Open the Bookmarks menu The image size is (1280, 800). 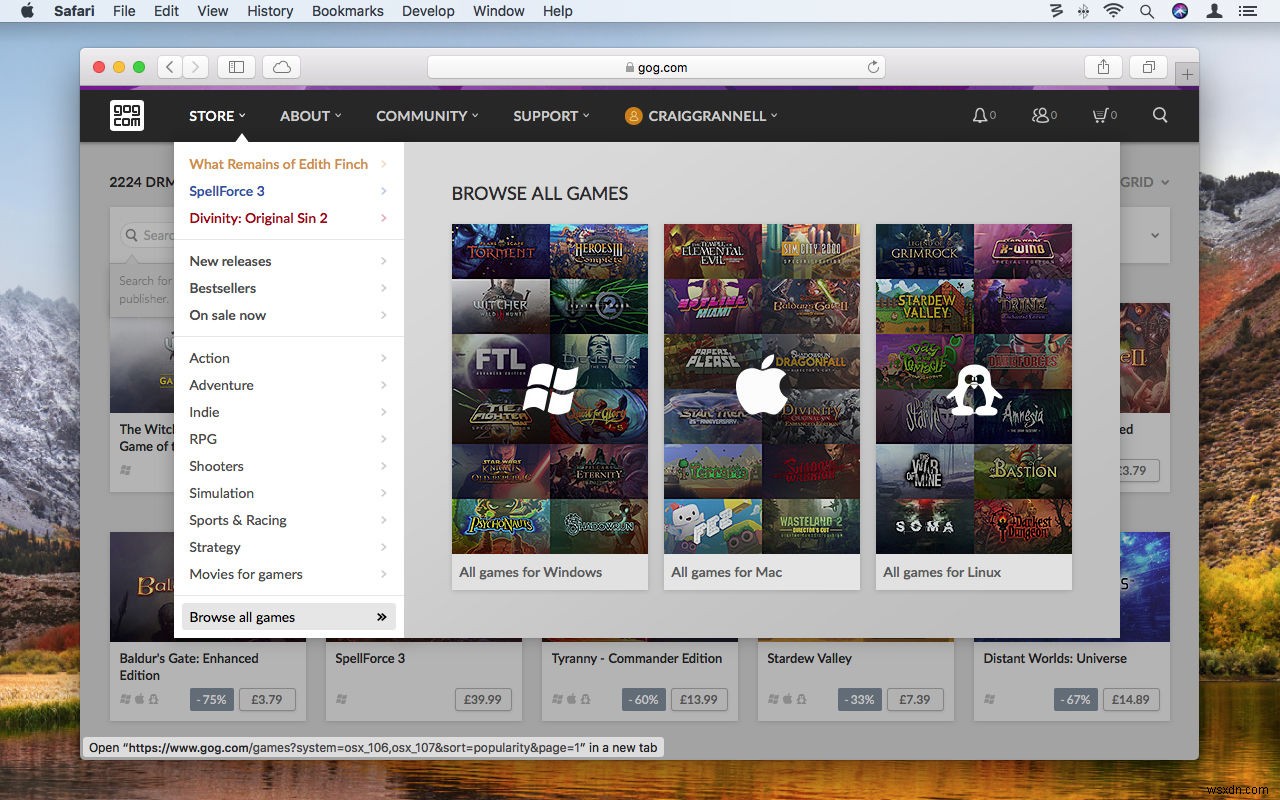347,11
